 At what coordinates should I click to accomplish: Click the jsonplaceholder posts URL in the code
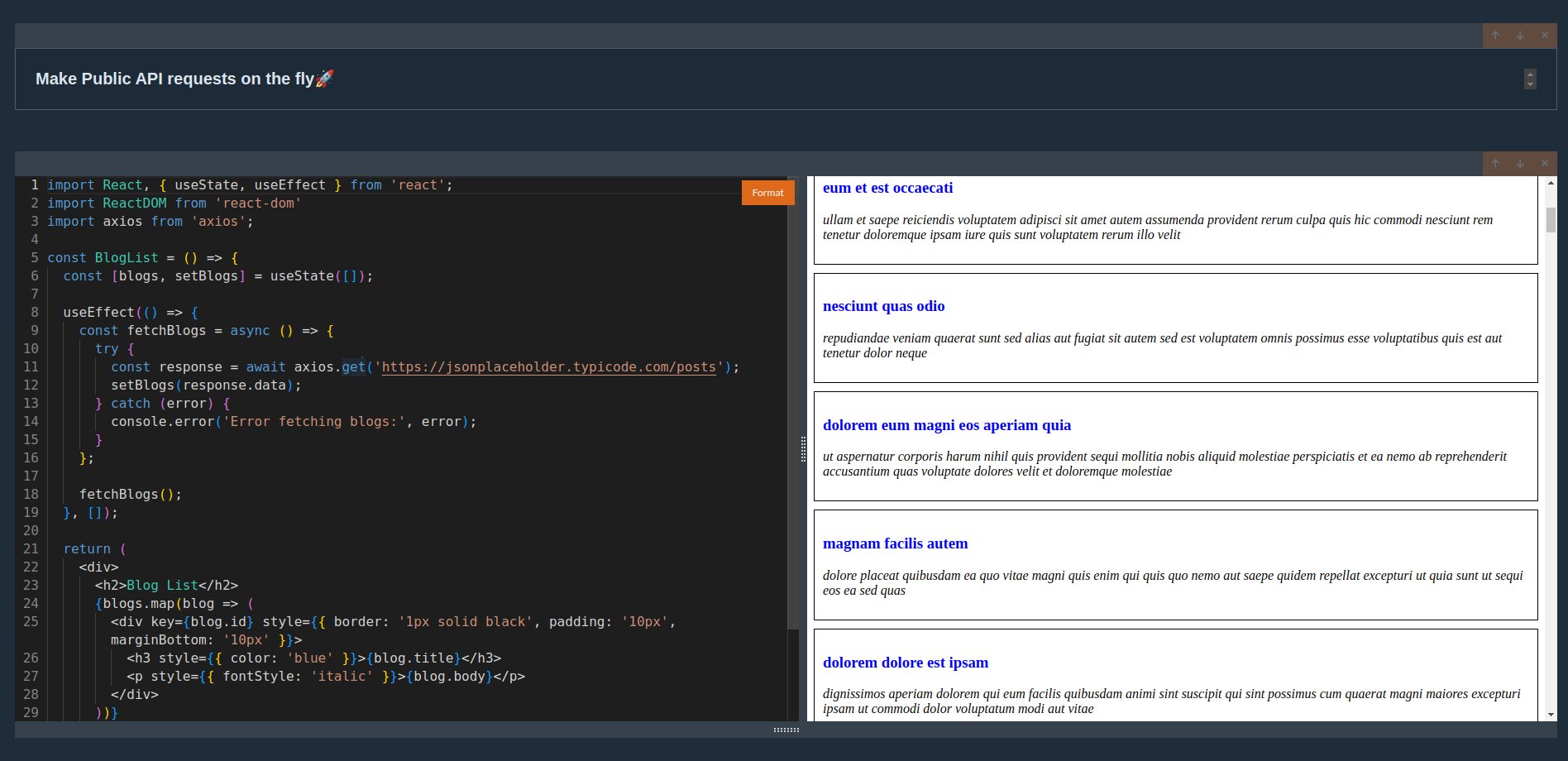point(549,367)
